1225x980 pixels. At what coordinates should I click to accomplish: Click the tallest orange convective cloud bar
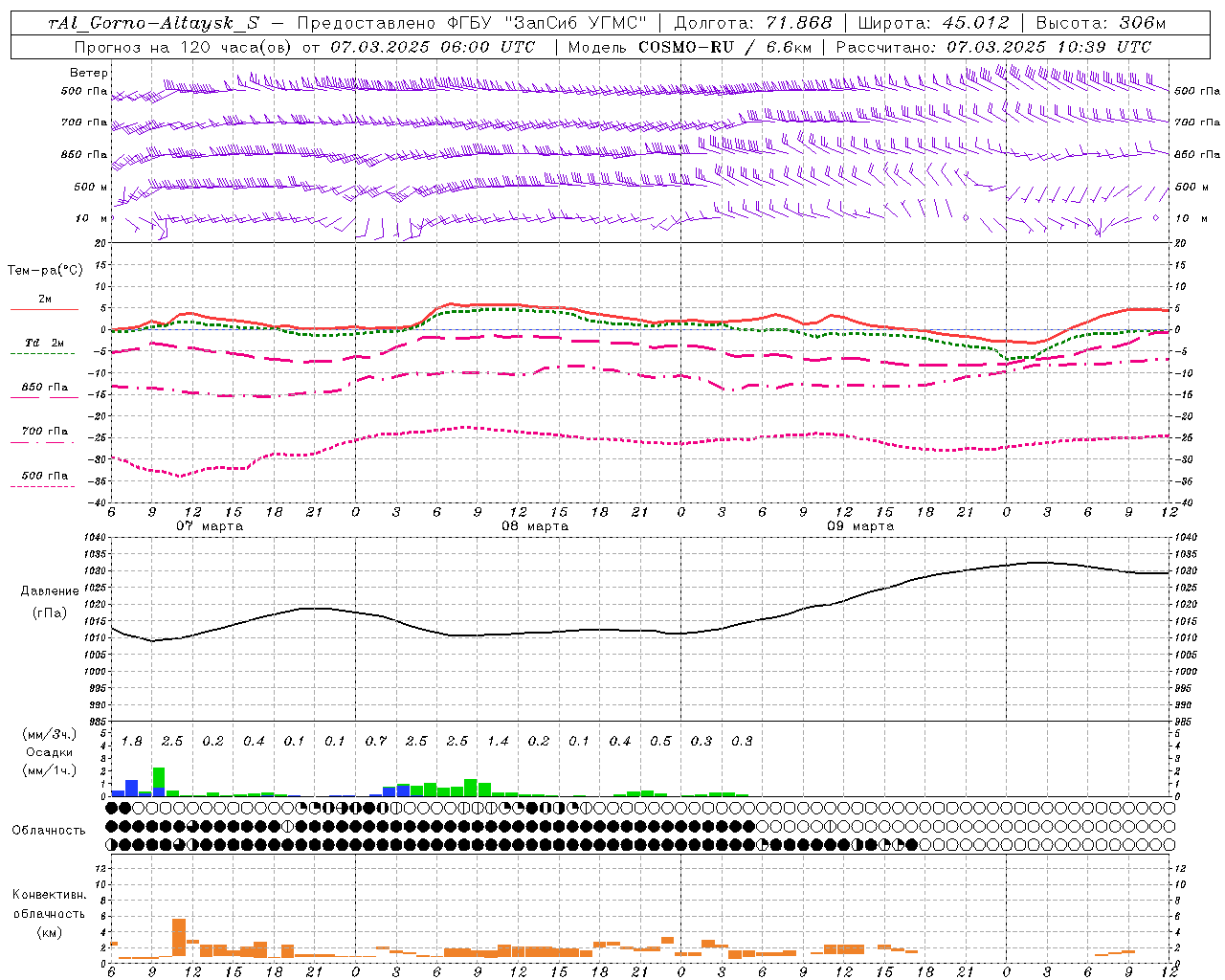(x=179, y=938)
